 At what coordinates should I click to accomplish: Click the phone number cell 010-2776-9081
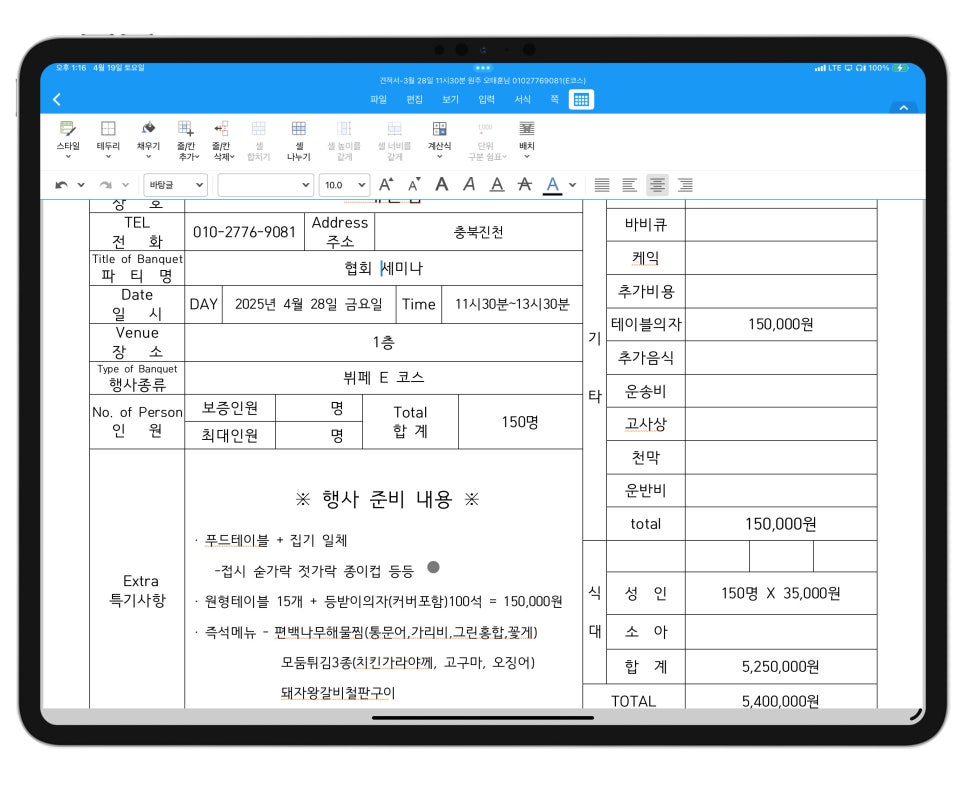pos(245,232)
